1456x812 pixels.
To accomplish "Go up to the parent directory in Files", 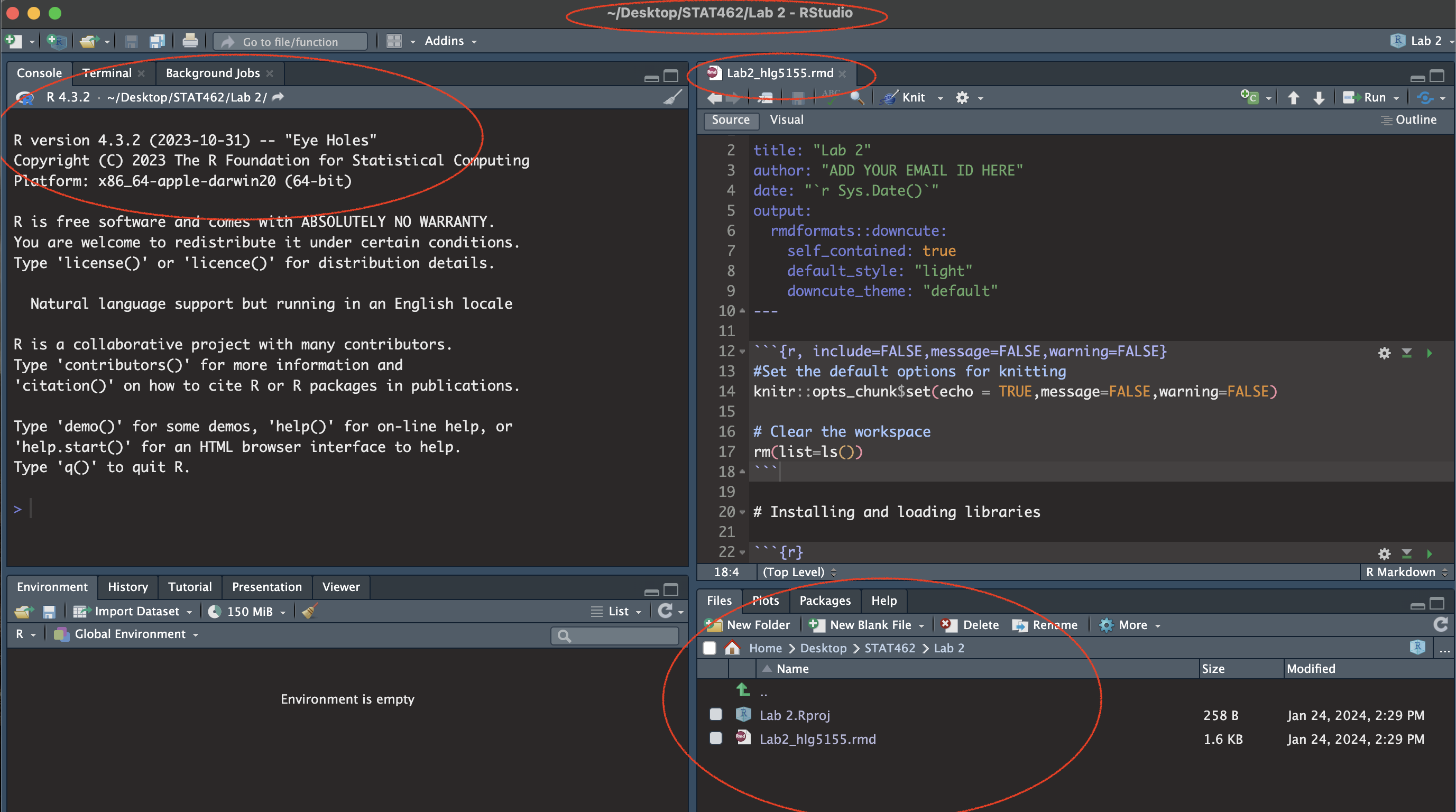I will coord(743,689).
